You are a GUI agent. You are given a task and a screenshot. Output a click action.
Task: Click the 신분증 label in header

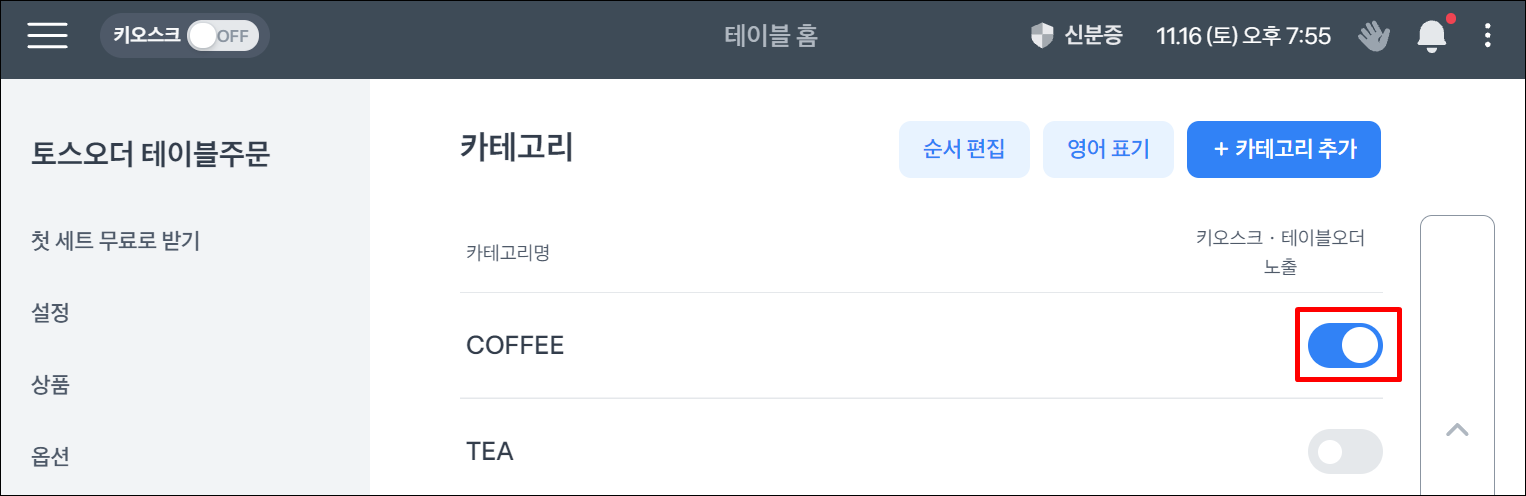pyautogui.click(x=1093, y=37)
